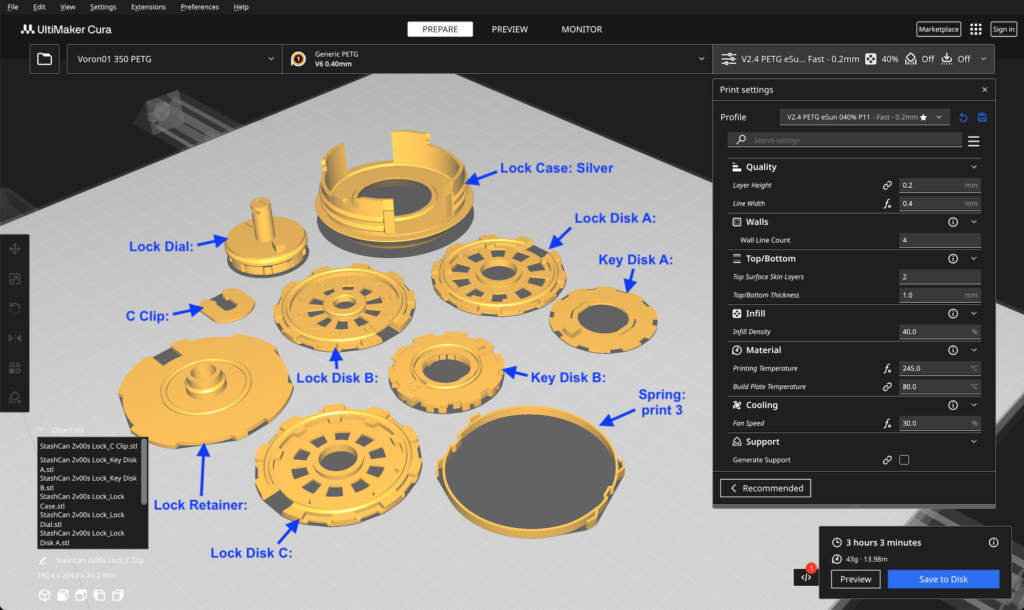Open the application switcher grid icon
The height and width of the screenshot is (610, 1024).
[x=976, y=29]
